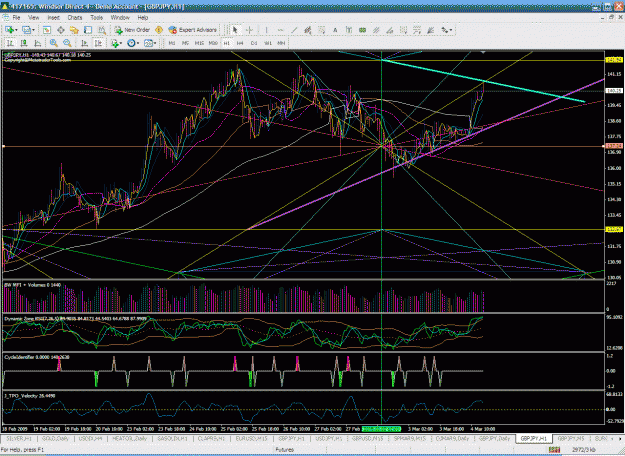The width and height of the screenshot is (625, 456).
Task: Open the Window menu
Action: [x=120, y=18]
